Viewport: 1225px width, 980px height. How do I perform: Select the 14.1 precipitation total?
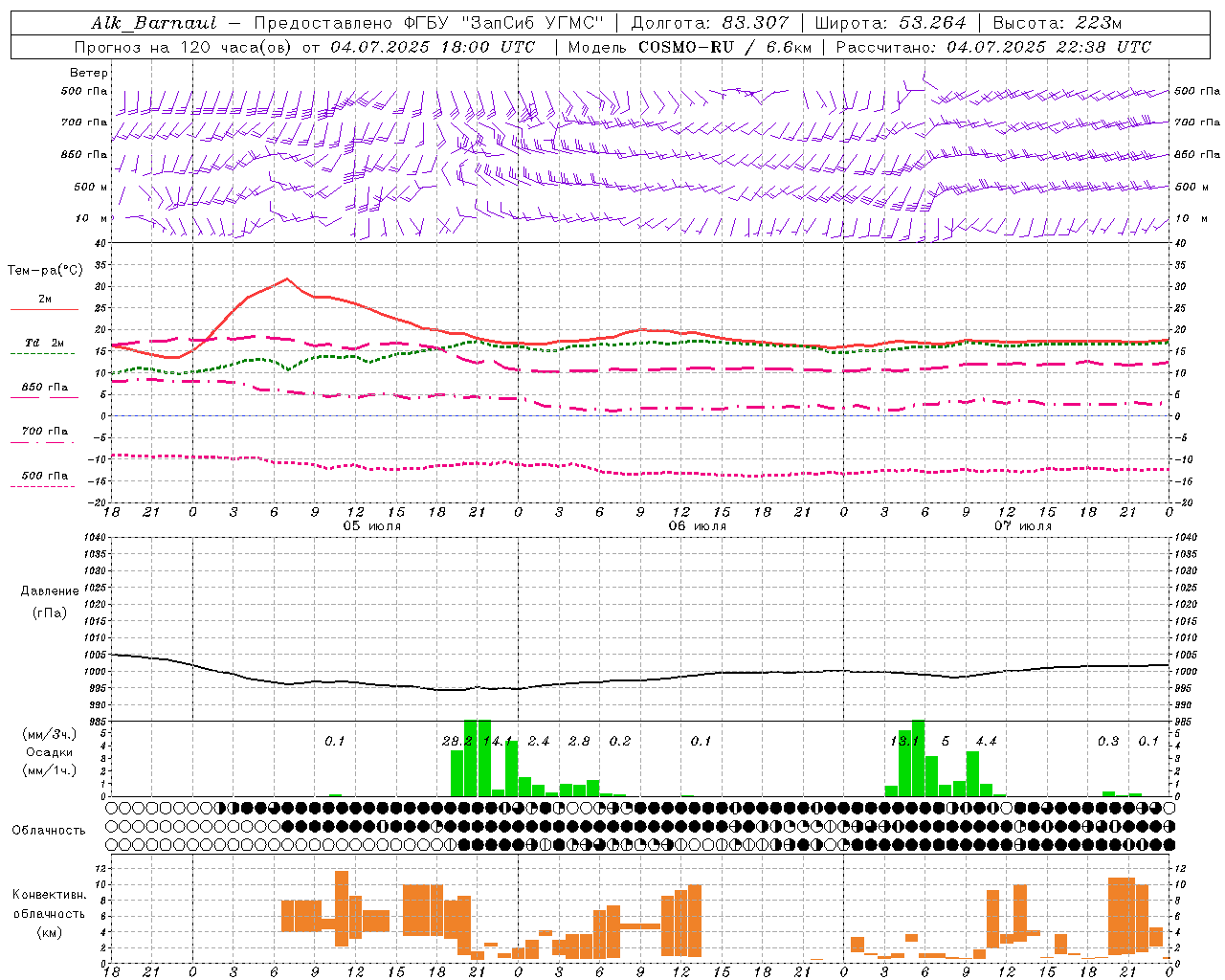[x=498, y=741]
